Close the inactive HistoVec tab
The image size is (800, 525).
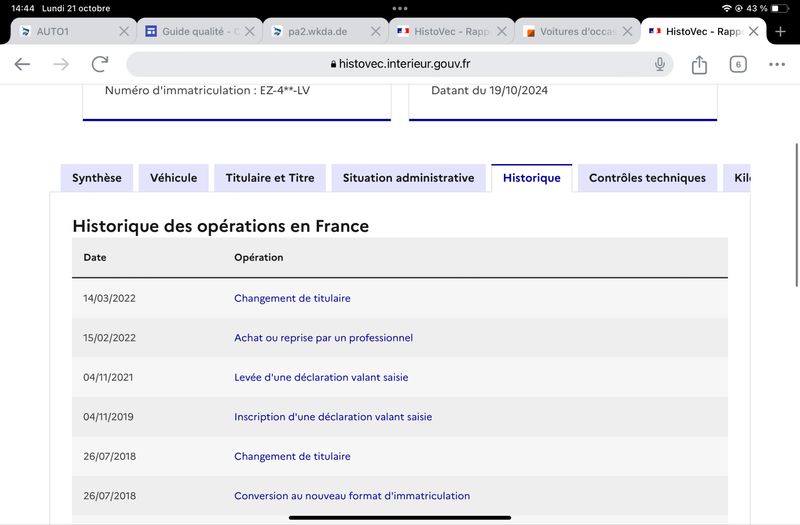(502, 32)
